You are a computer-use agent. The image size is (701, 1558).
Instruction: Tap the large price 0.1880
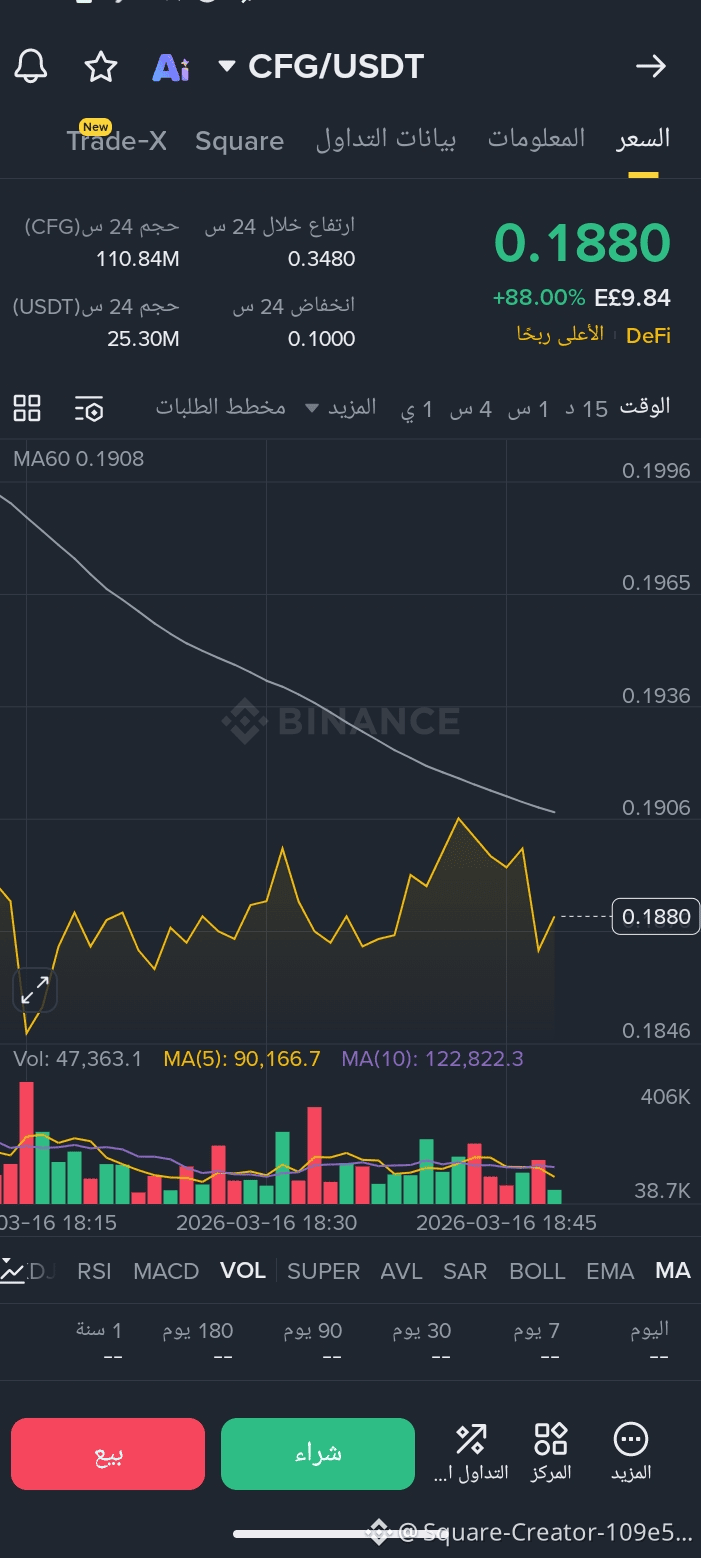coord(582,243)
